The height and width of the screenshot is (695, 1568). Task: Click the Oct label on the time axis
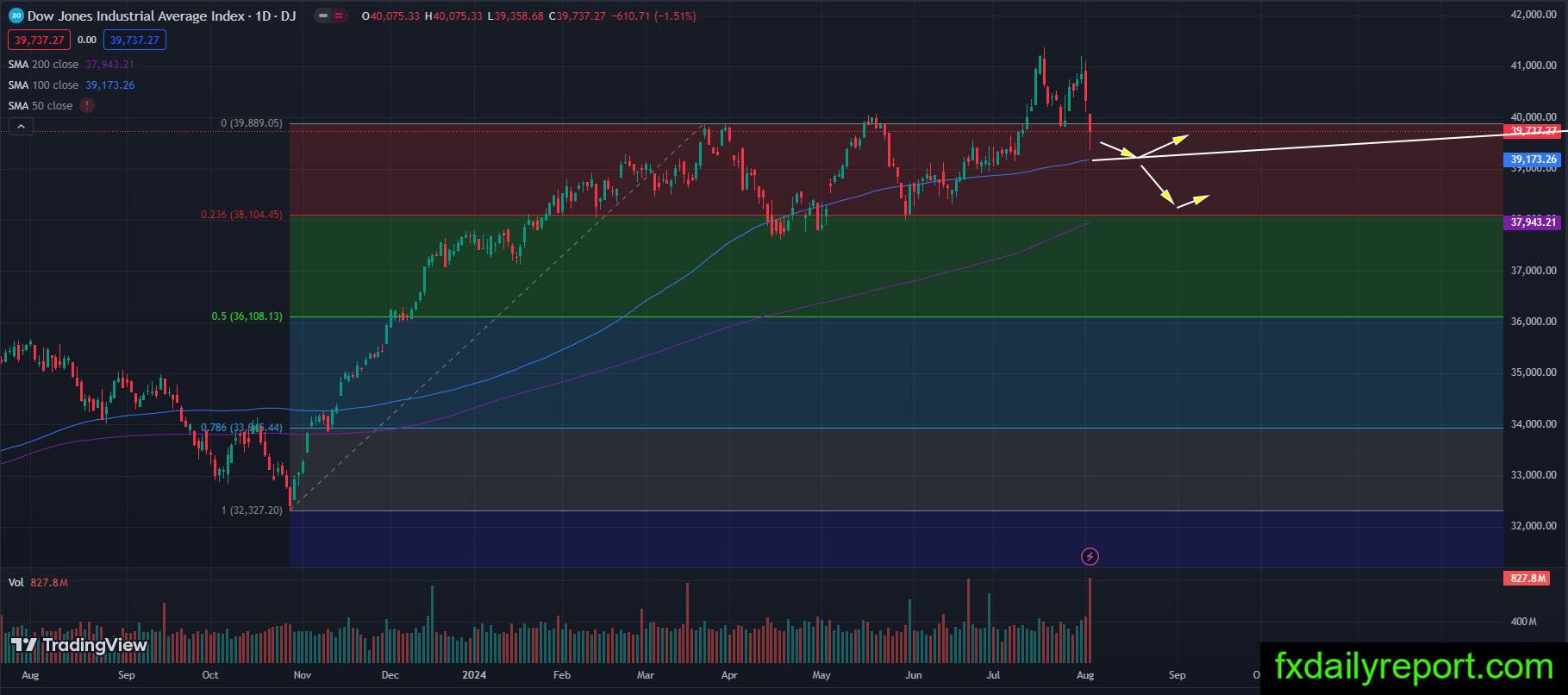click(x=209, y=675)
